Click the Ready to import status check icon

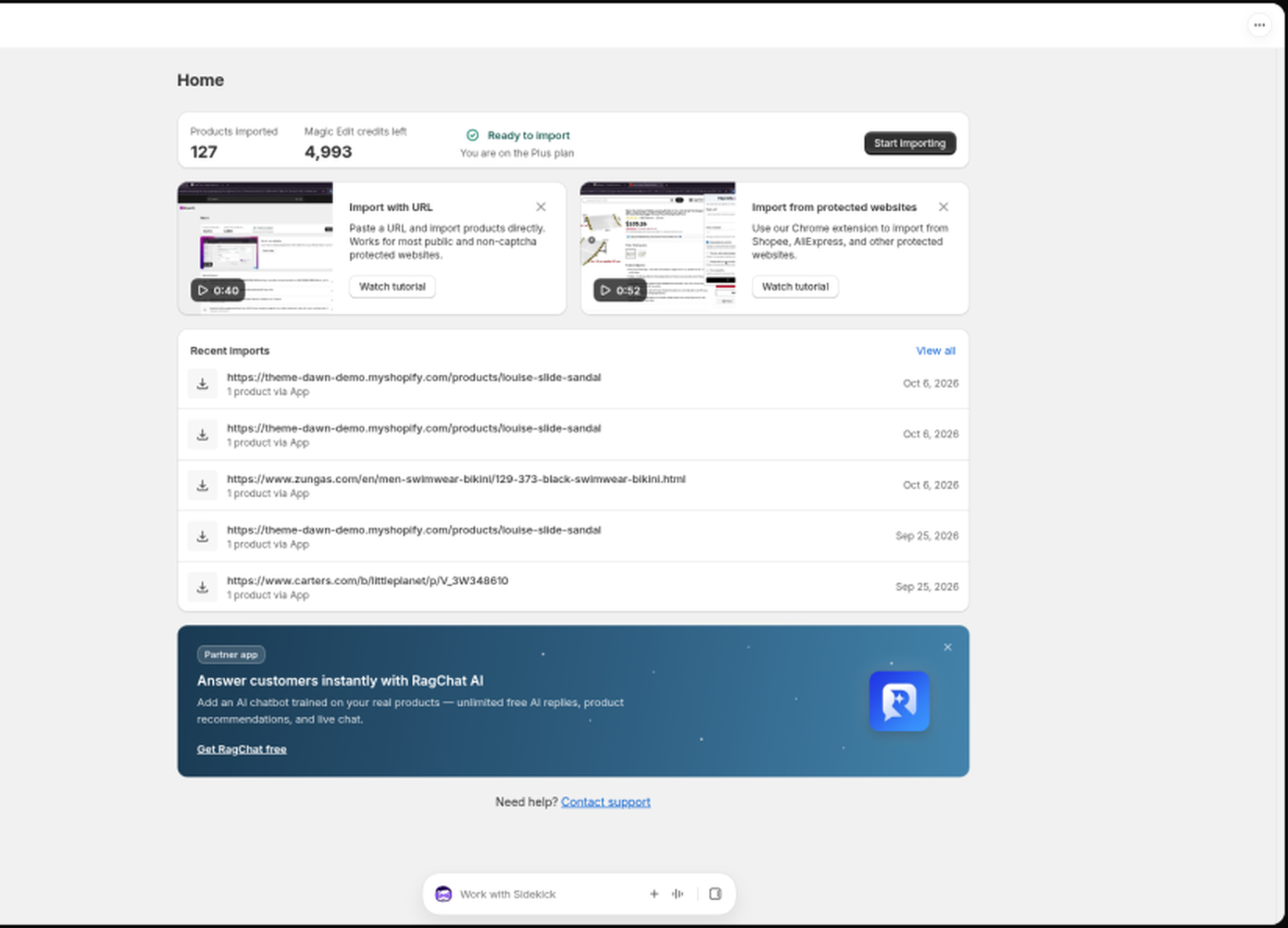click(472, 135)
